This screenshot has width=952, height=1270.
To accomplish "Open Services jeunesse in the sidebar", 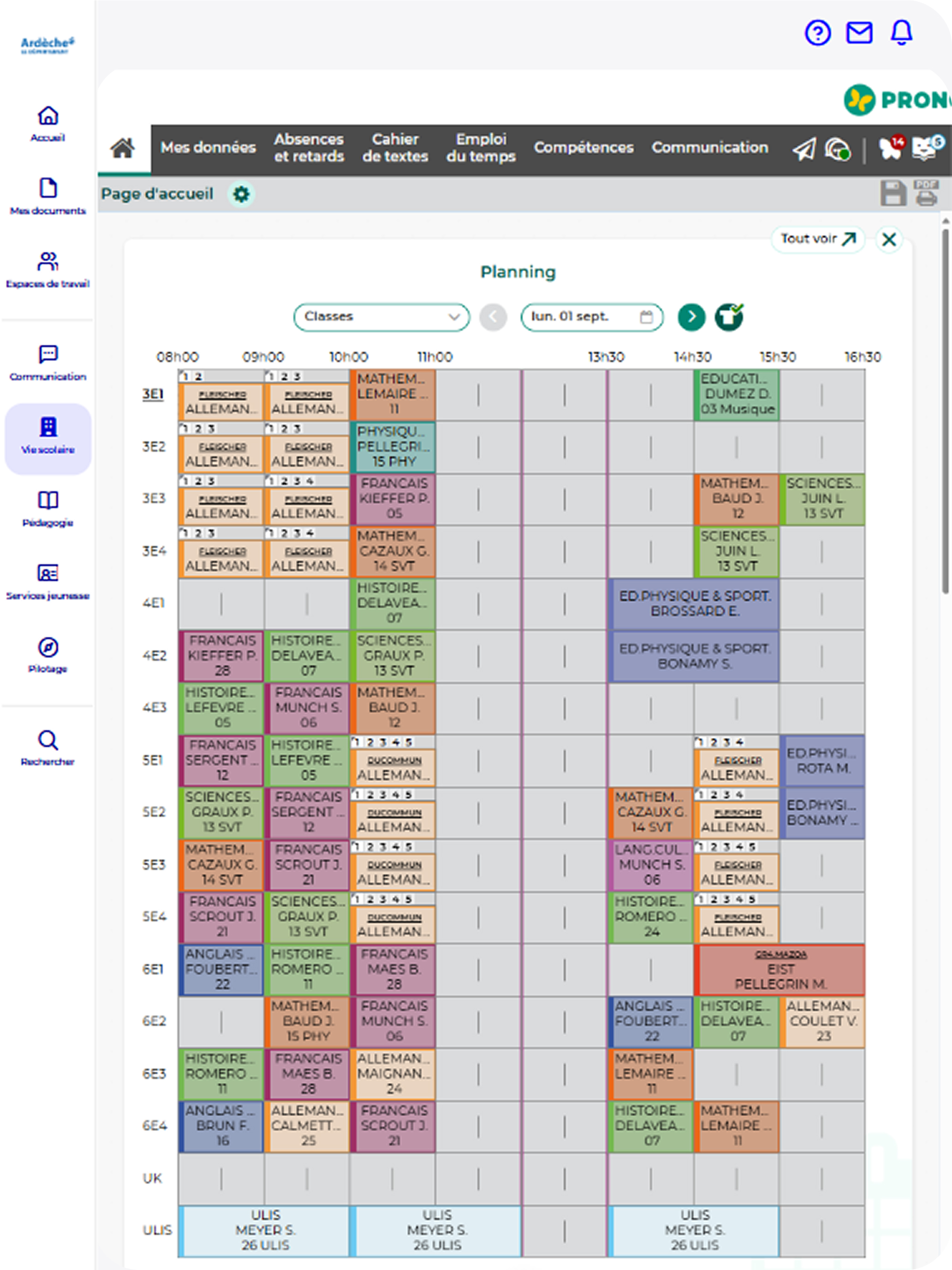I will pyautogui.click(x=48, y=581).
